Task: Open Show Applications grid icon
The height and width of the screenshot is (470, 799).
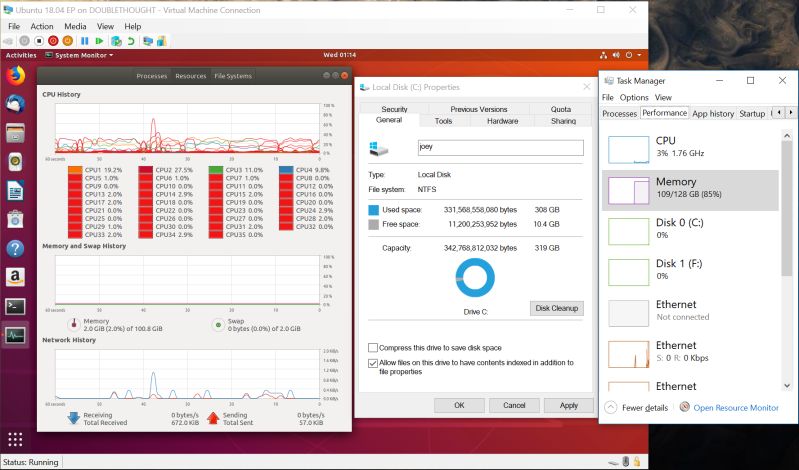Action: pyautogui.click(x=15, y=439)
